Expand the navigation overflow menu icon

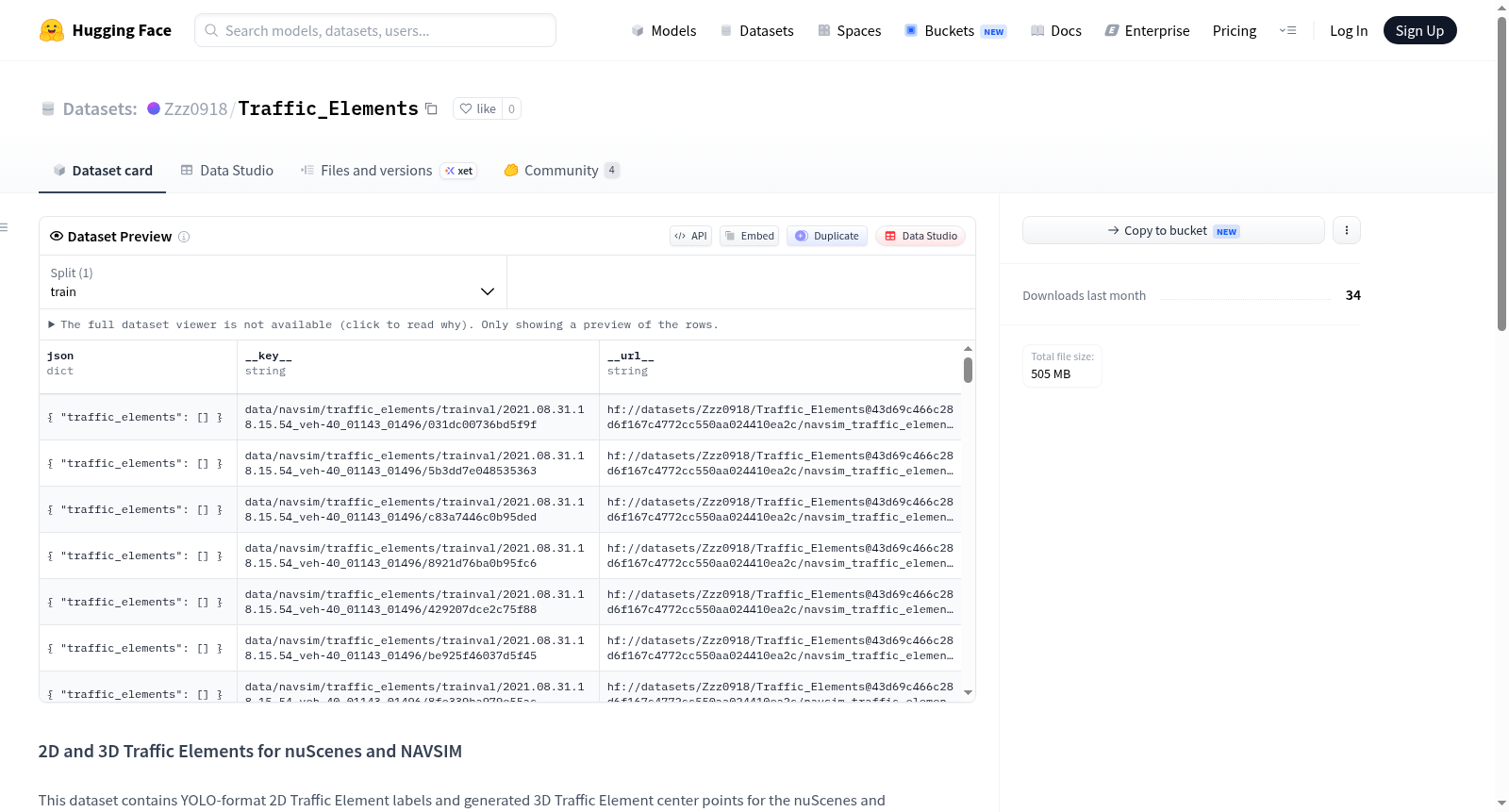[1287, 30]
